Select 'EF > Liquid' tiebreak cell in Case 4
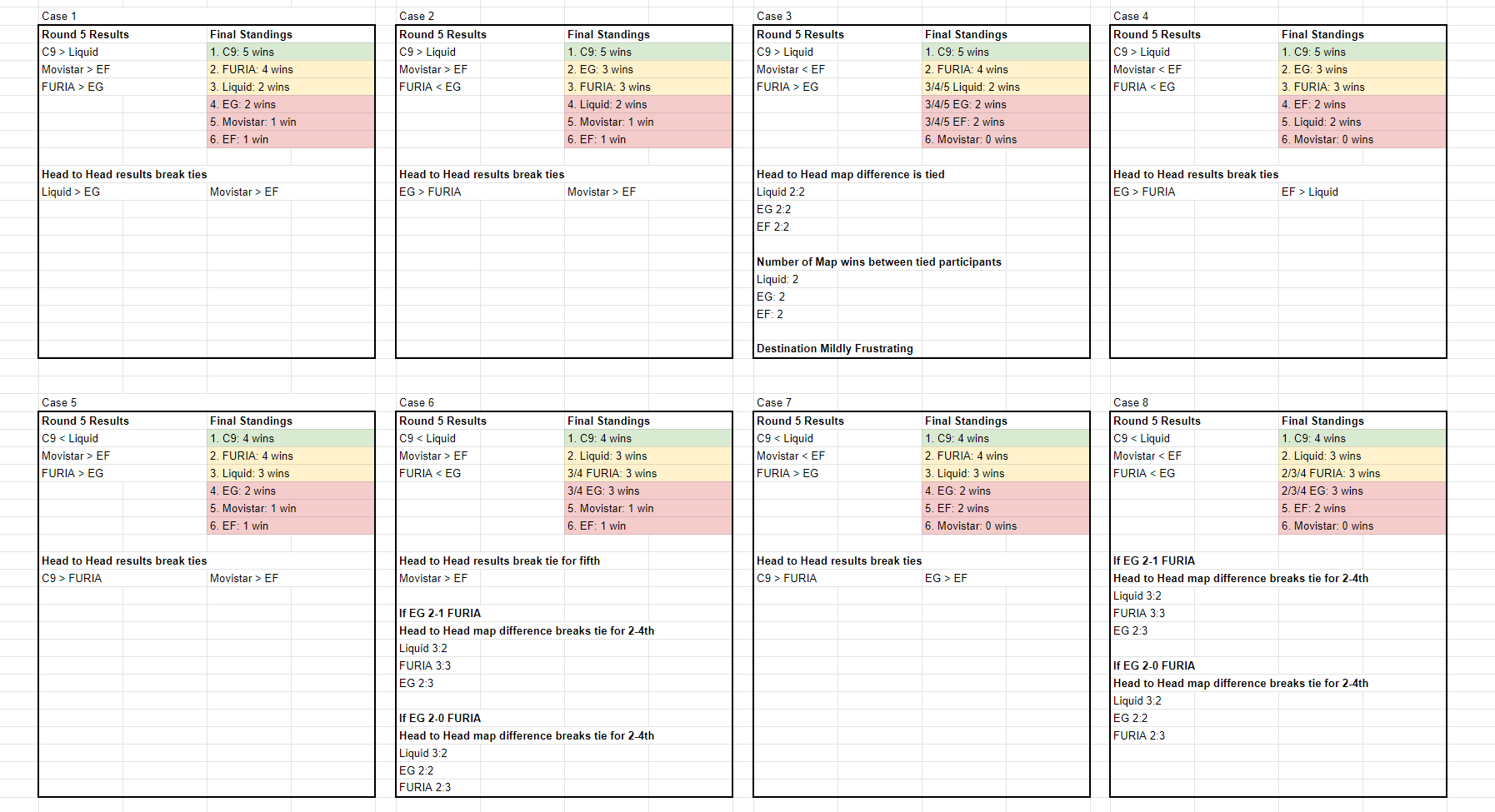This screenshot has width=1495, height=812. tap(1309, 192)
